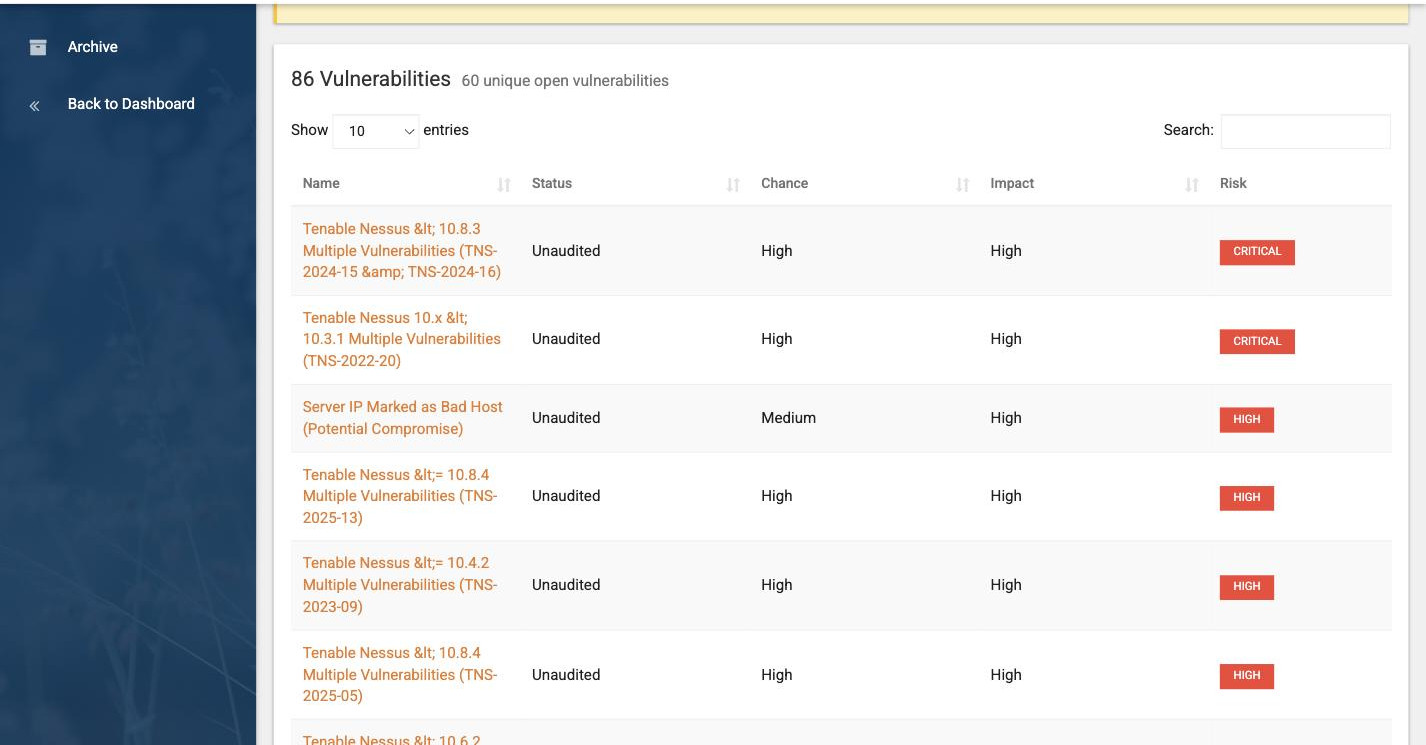Click Unaudited status in TNS-2024-15 row

tap(566, 251)
